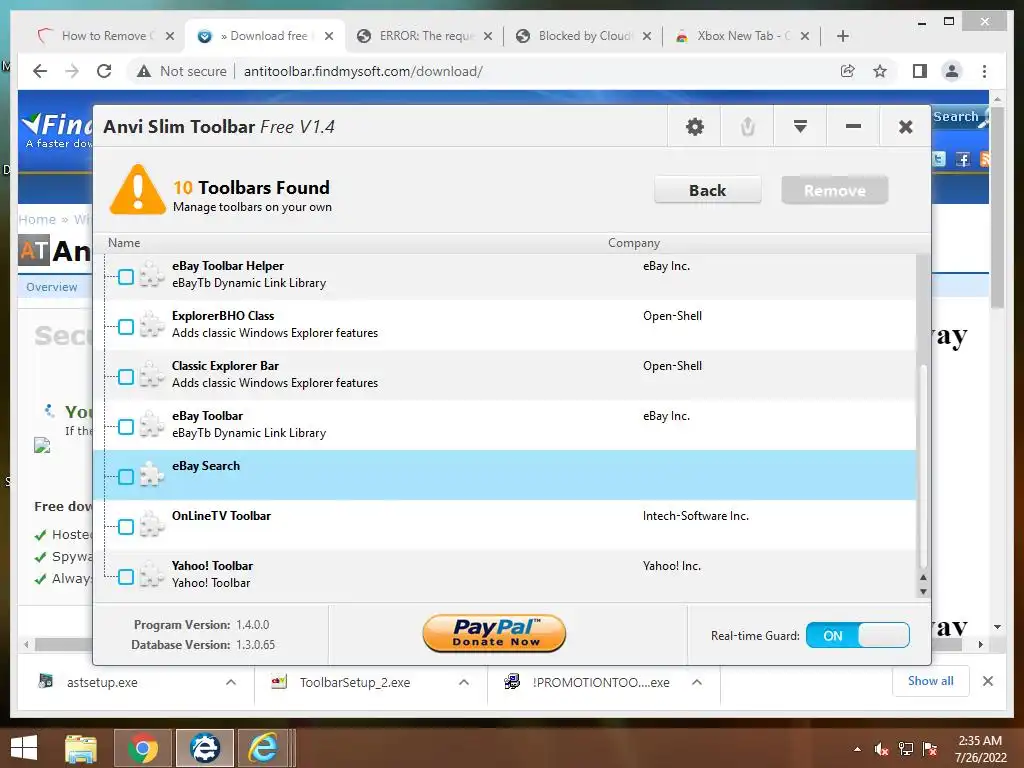Switch to the Download free tab

pyautogui.click(x=267, y=36)
